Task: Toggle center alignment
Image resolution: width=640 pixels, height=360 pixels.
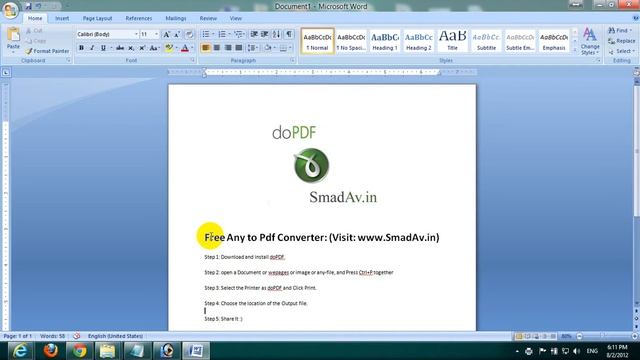Action: 217,48
